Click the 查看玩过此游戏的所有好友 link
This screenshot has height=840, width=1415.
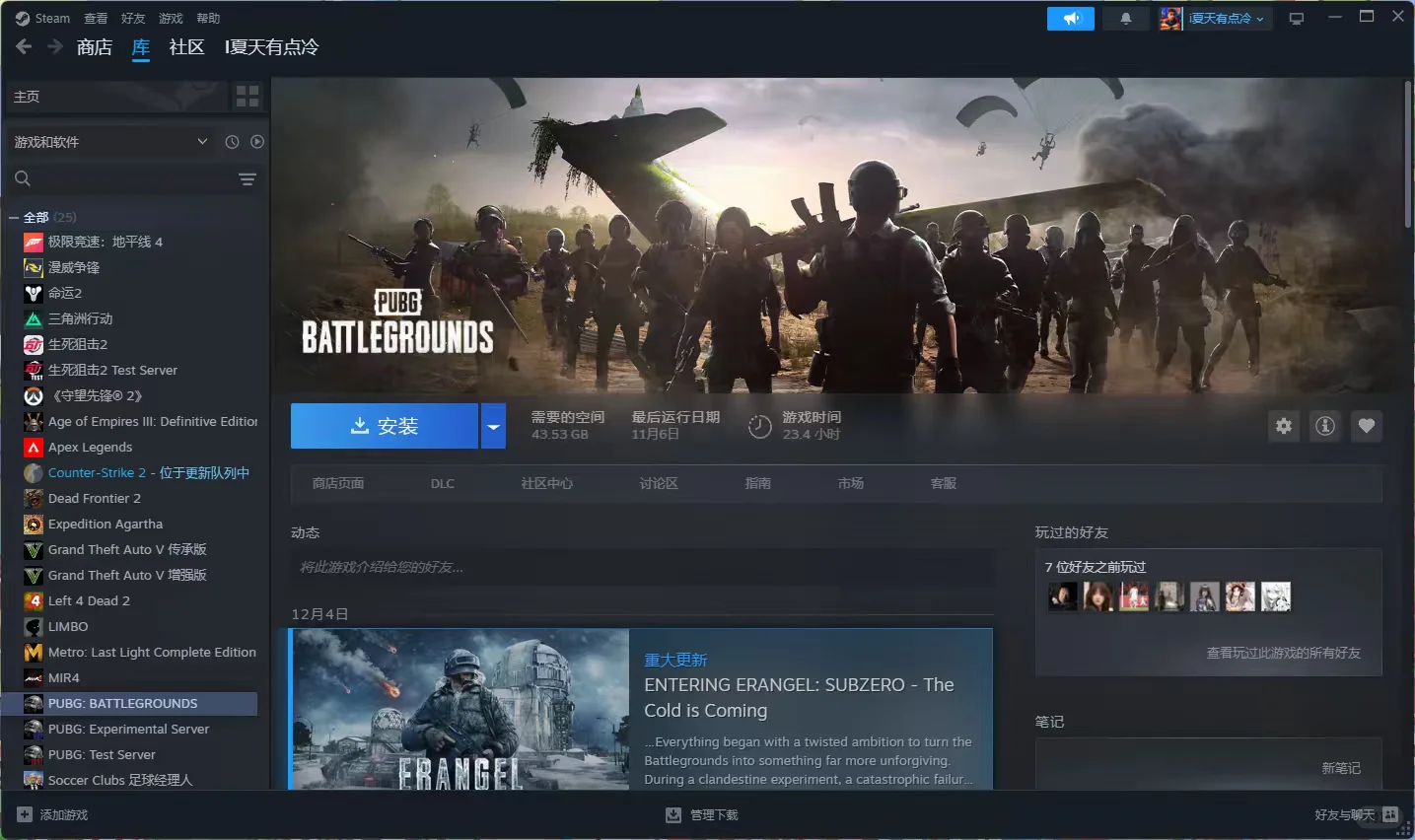click(x=1284, y=653)
